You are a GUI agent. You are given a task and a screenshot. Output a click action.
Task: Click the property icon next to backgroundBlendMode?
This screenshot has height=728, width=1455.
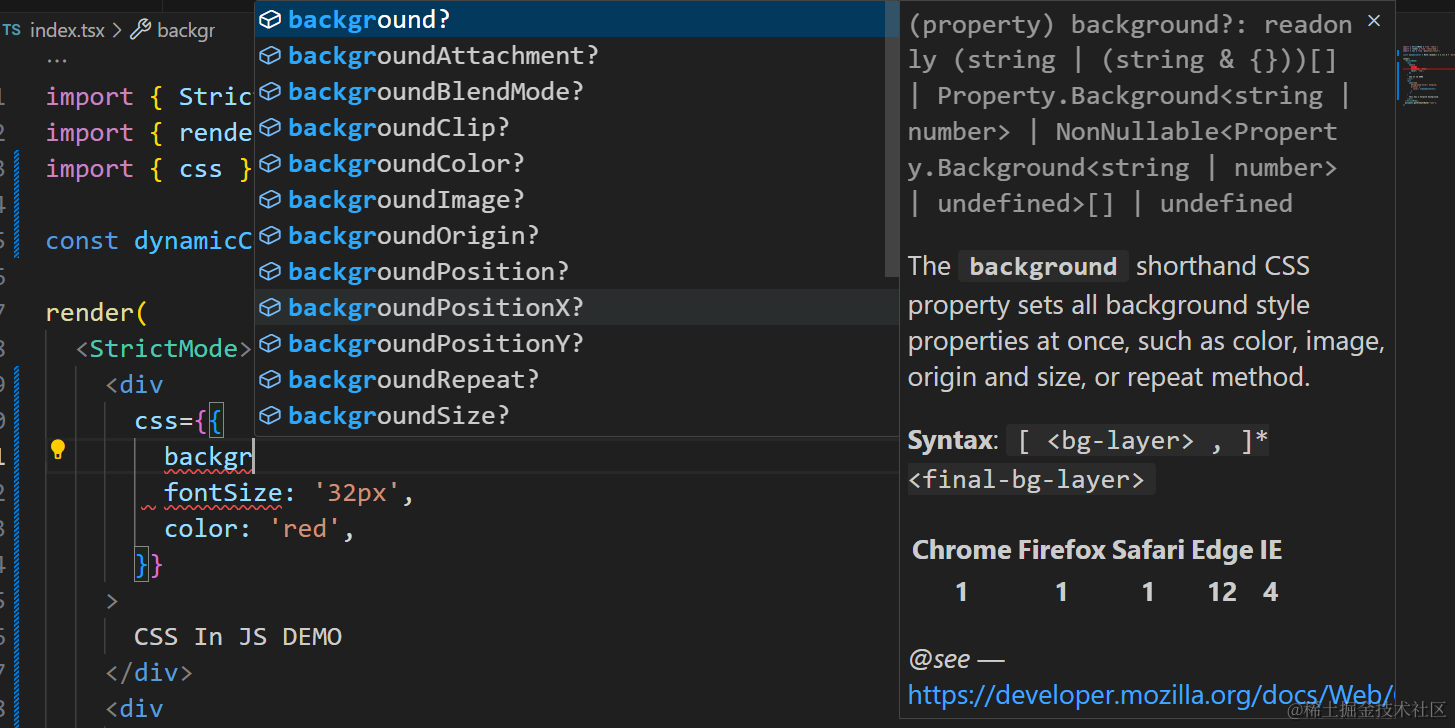point(270,92)
